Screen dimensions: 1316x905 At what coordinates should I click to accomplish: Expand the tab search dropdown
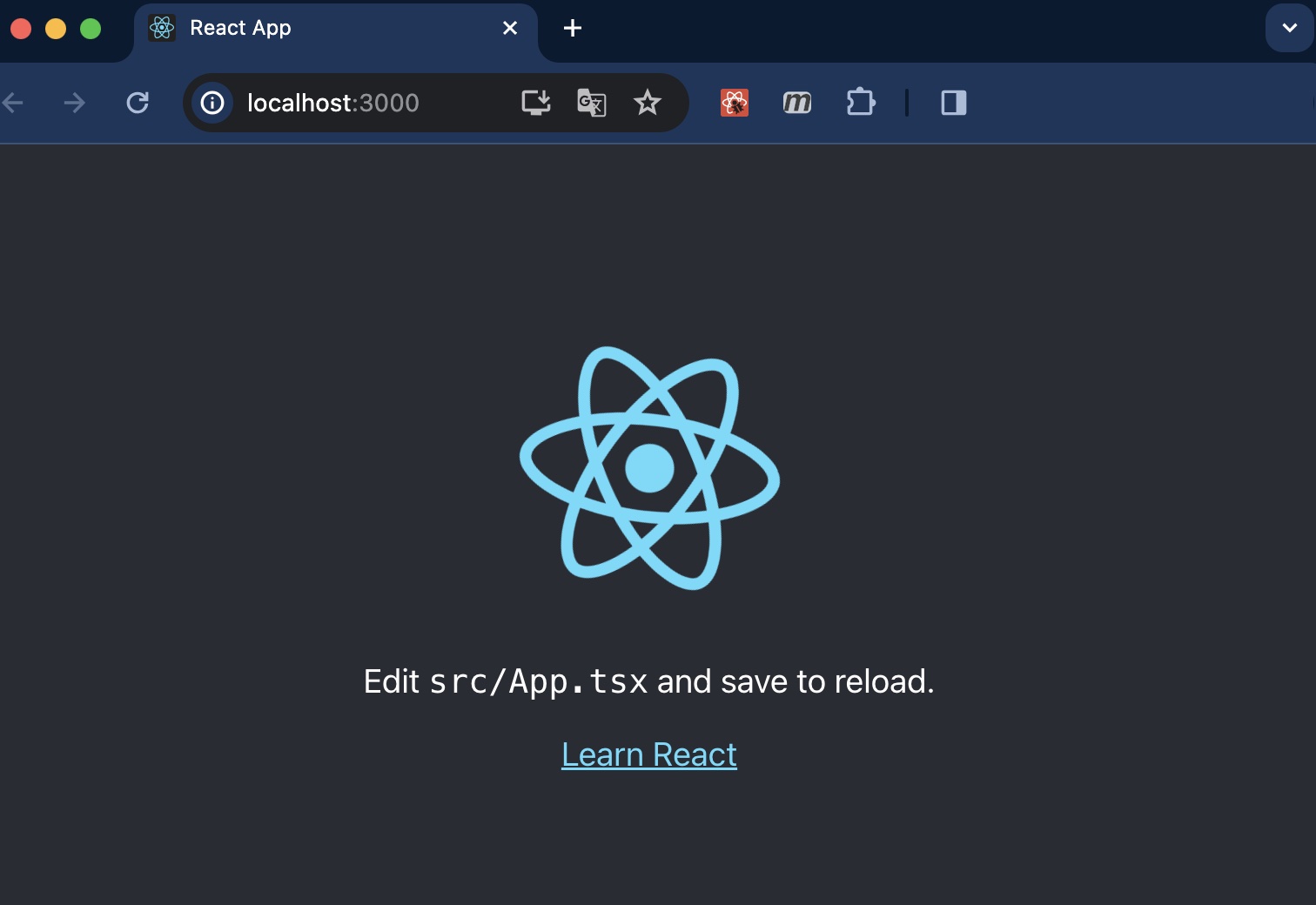(1290, 28)
